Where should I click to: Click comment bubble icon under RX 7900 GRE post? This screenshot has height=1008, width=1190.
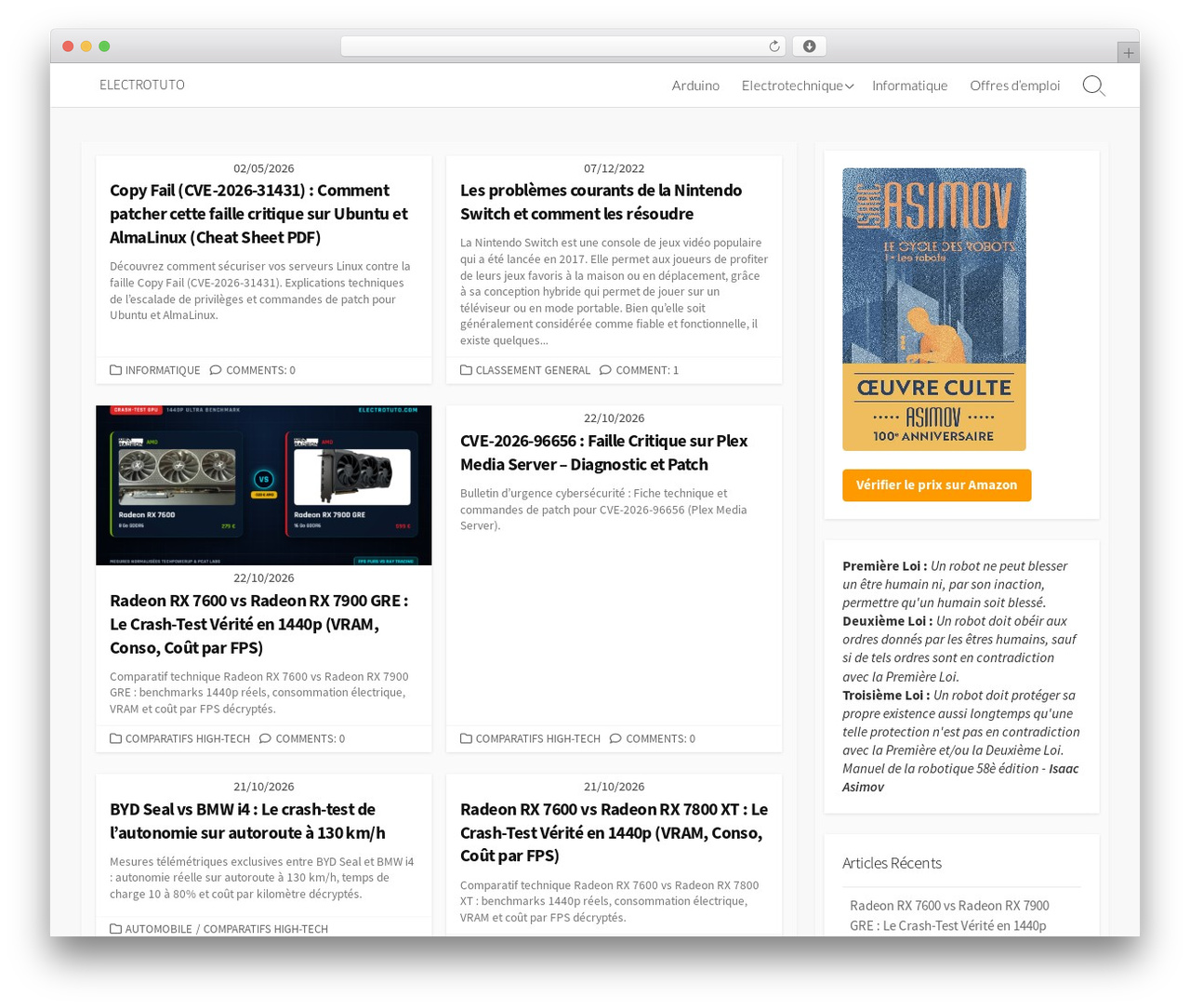pos(265,738)
